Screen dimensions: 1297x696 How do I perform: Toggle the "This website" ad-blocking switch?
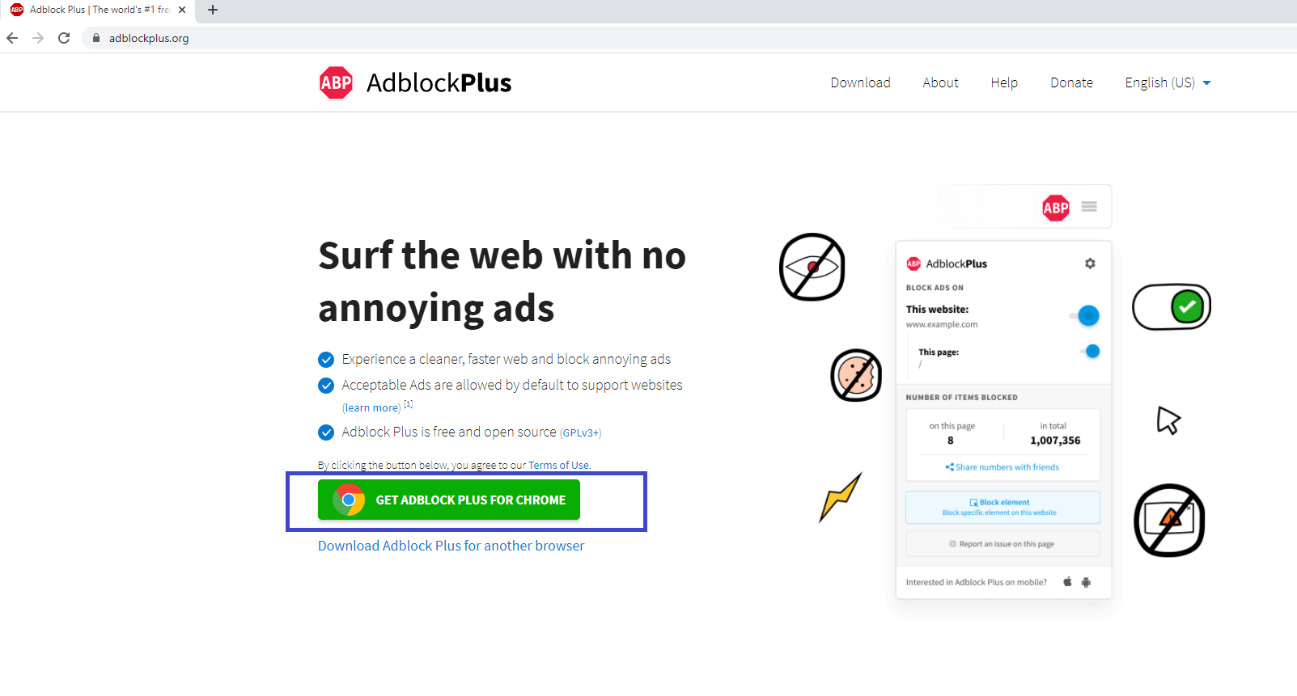[1084, 316]
